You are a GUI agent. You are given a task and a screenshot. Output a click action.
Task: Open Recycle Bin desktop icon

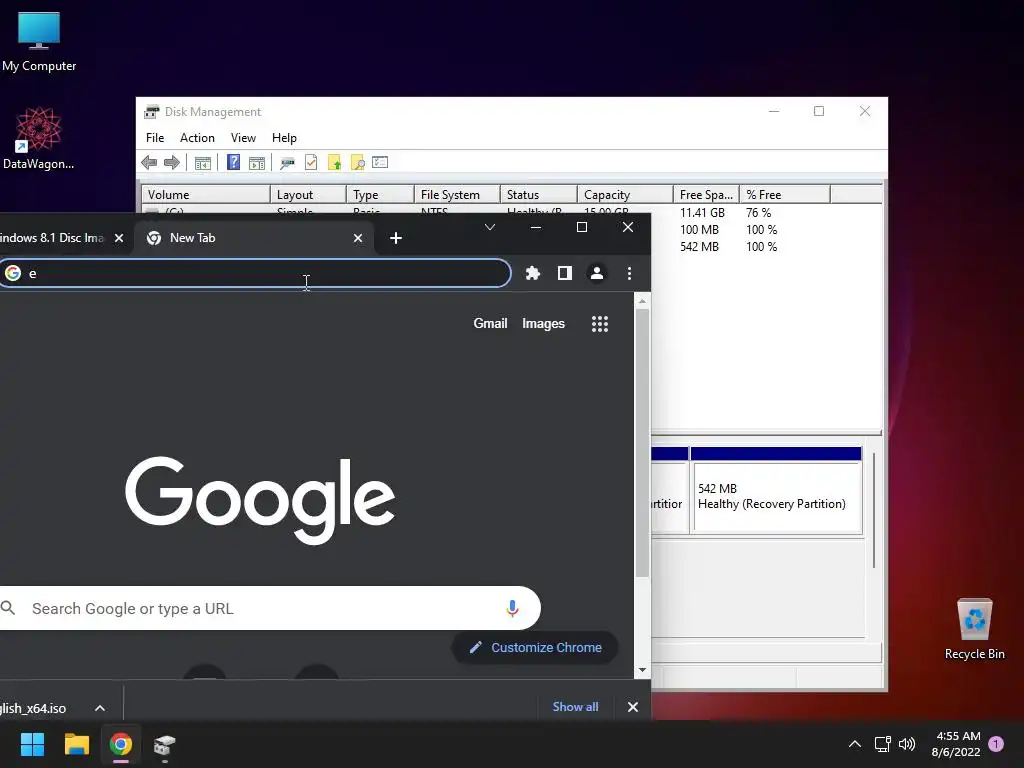tap(974, 628)
